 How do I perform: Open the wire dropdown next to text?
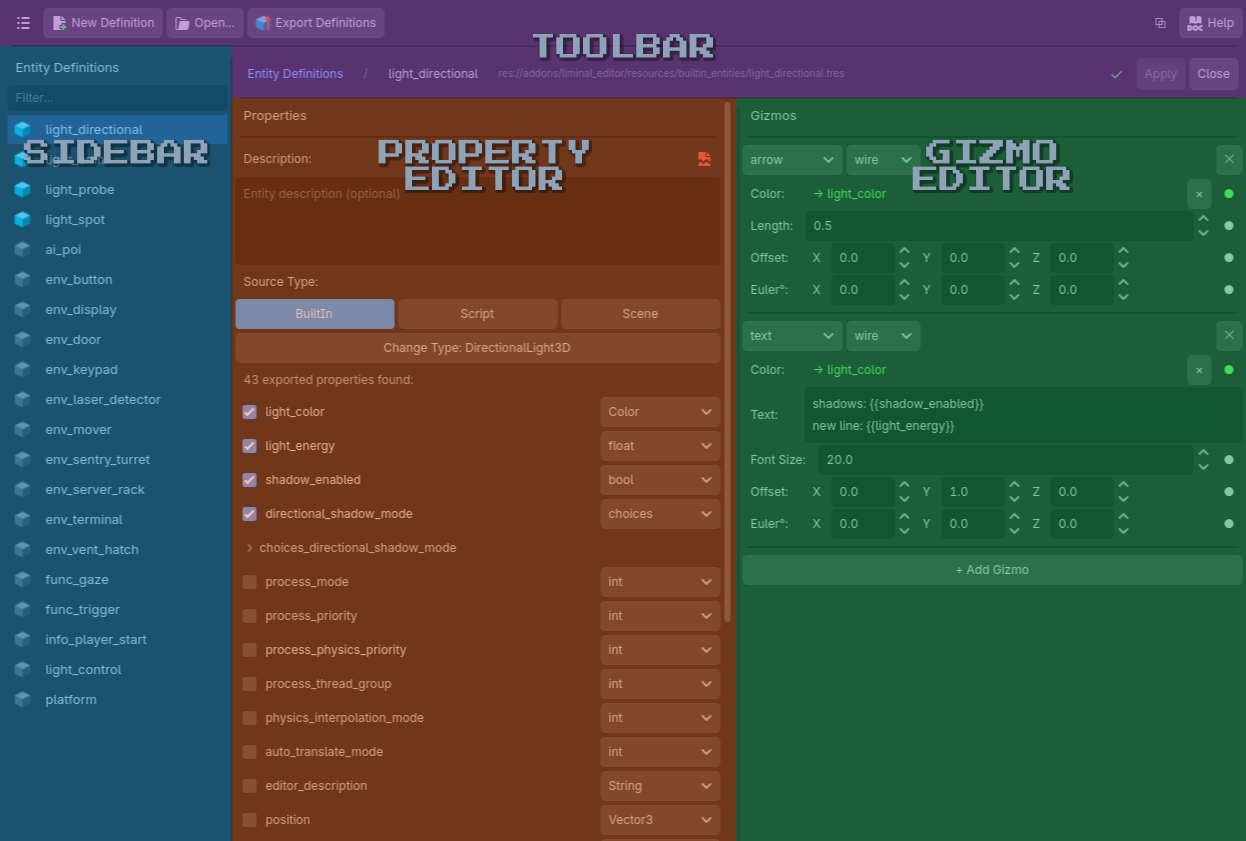[x=883, y=336]
